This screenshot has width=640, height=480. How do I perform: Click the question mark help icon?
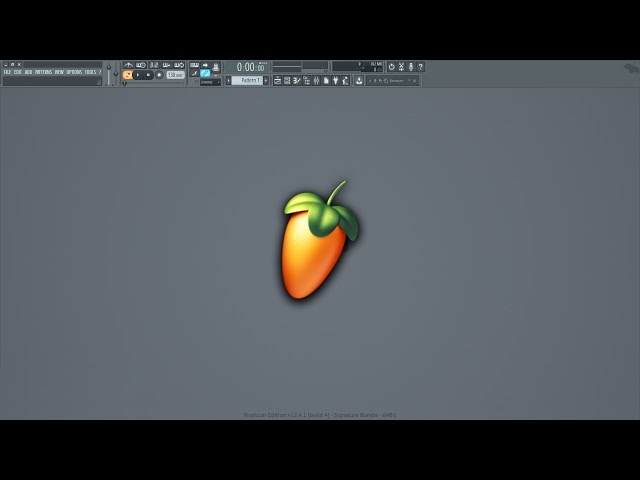pos(420,67)
